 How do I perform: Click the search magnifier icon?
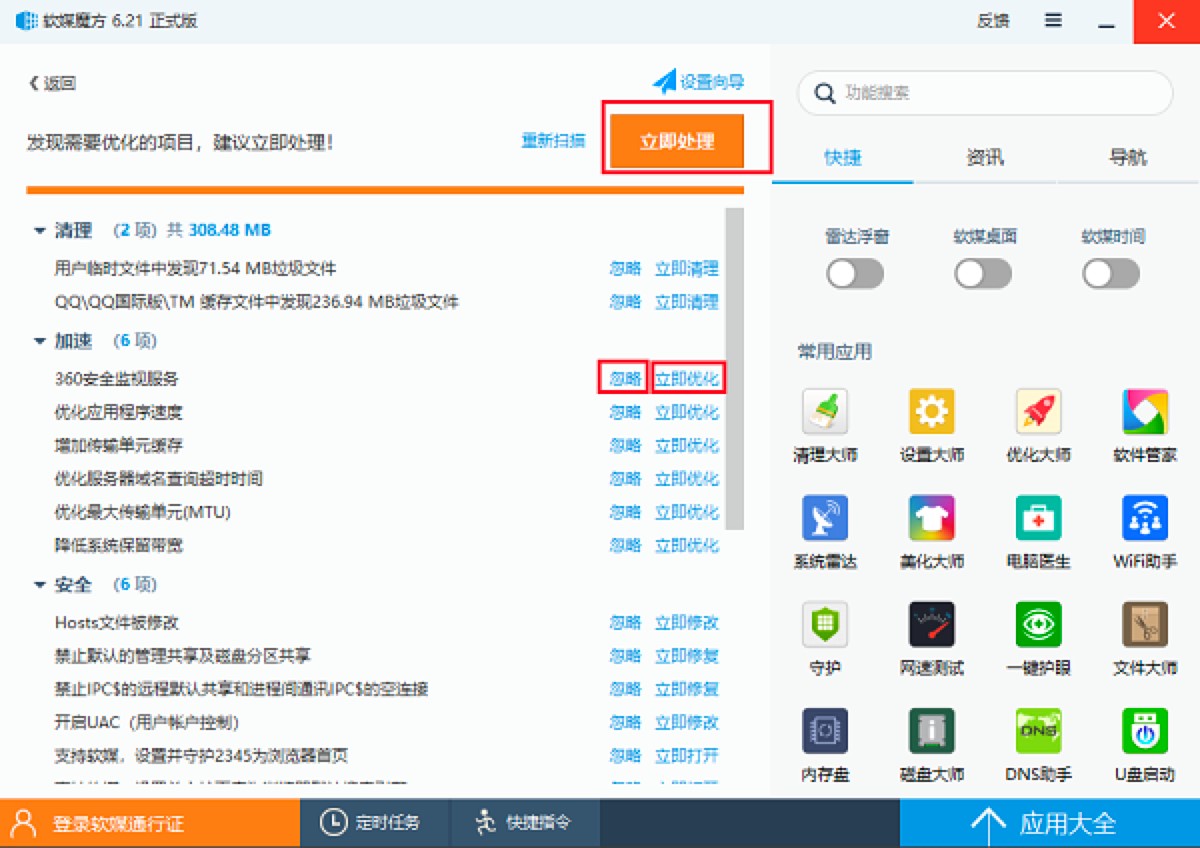[x=825, y=93]
